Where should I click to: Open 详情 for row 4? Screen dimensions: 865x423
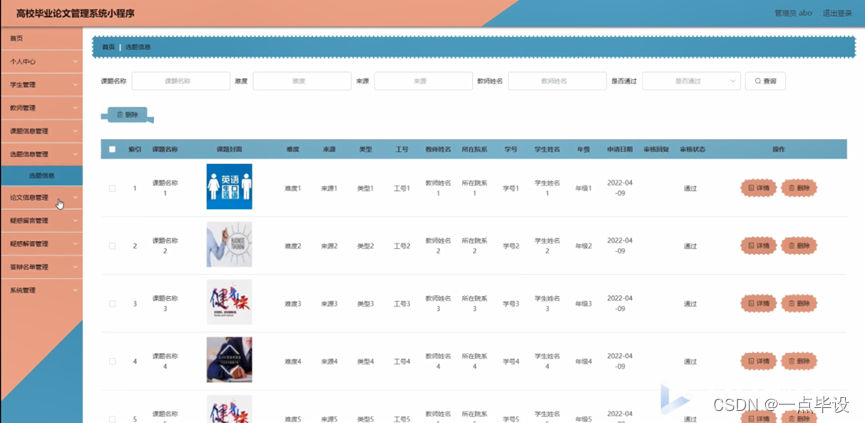click(x=759, y=362)
